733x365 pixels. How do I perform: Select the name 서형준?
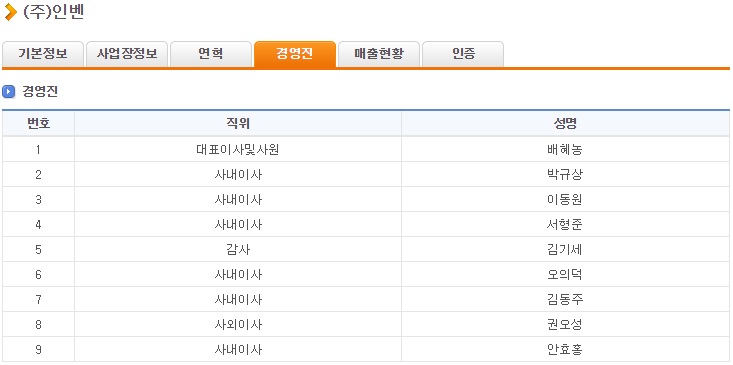[x=565, y=225]
